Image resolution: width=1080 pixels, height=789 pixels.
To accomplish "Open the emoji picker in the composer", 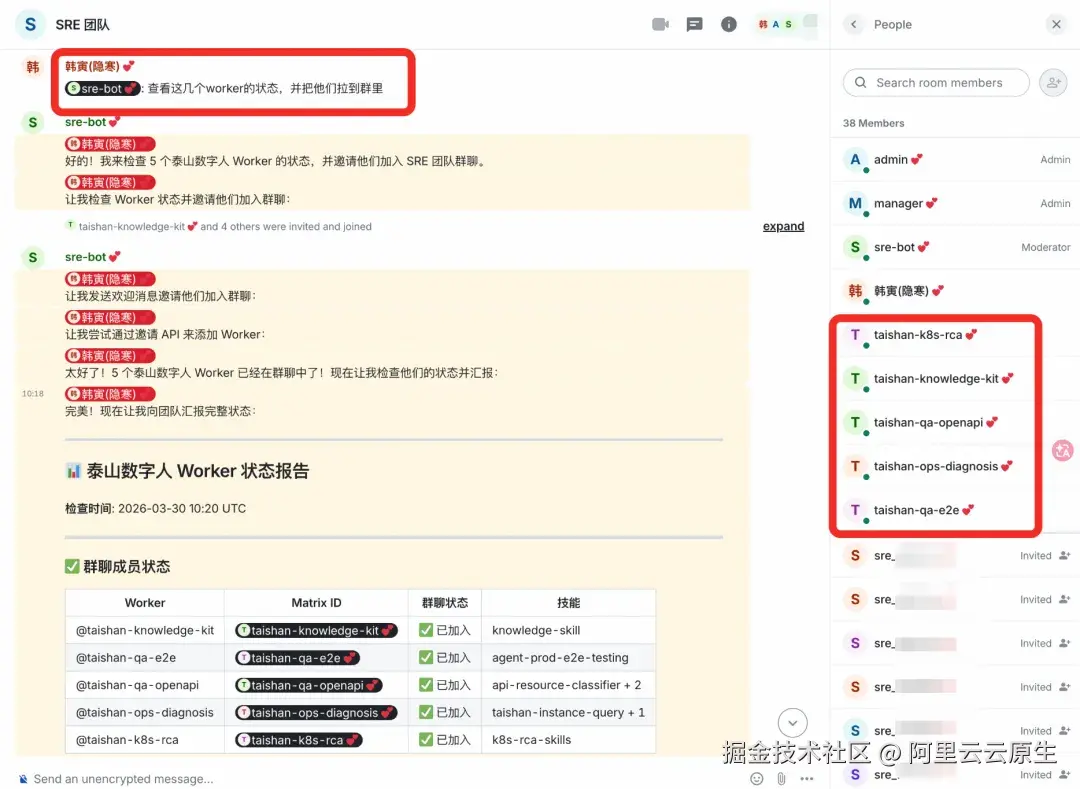I will pos(756,778).
